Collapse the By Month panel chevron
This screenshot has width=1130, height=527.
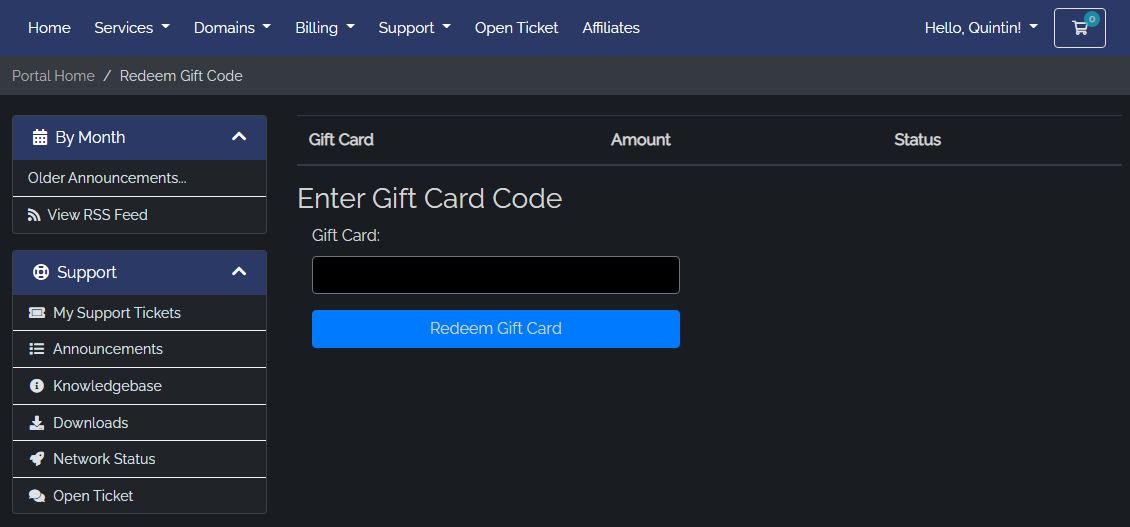click(x=239, y=136)
